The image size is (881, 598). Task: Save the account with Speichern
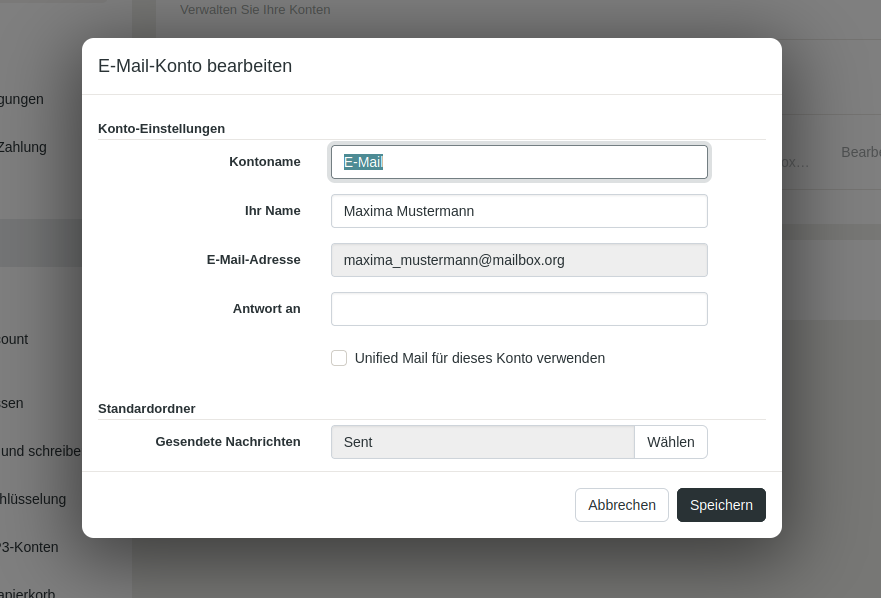[721, 505]
